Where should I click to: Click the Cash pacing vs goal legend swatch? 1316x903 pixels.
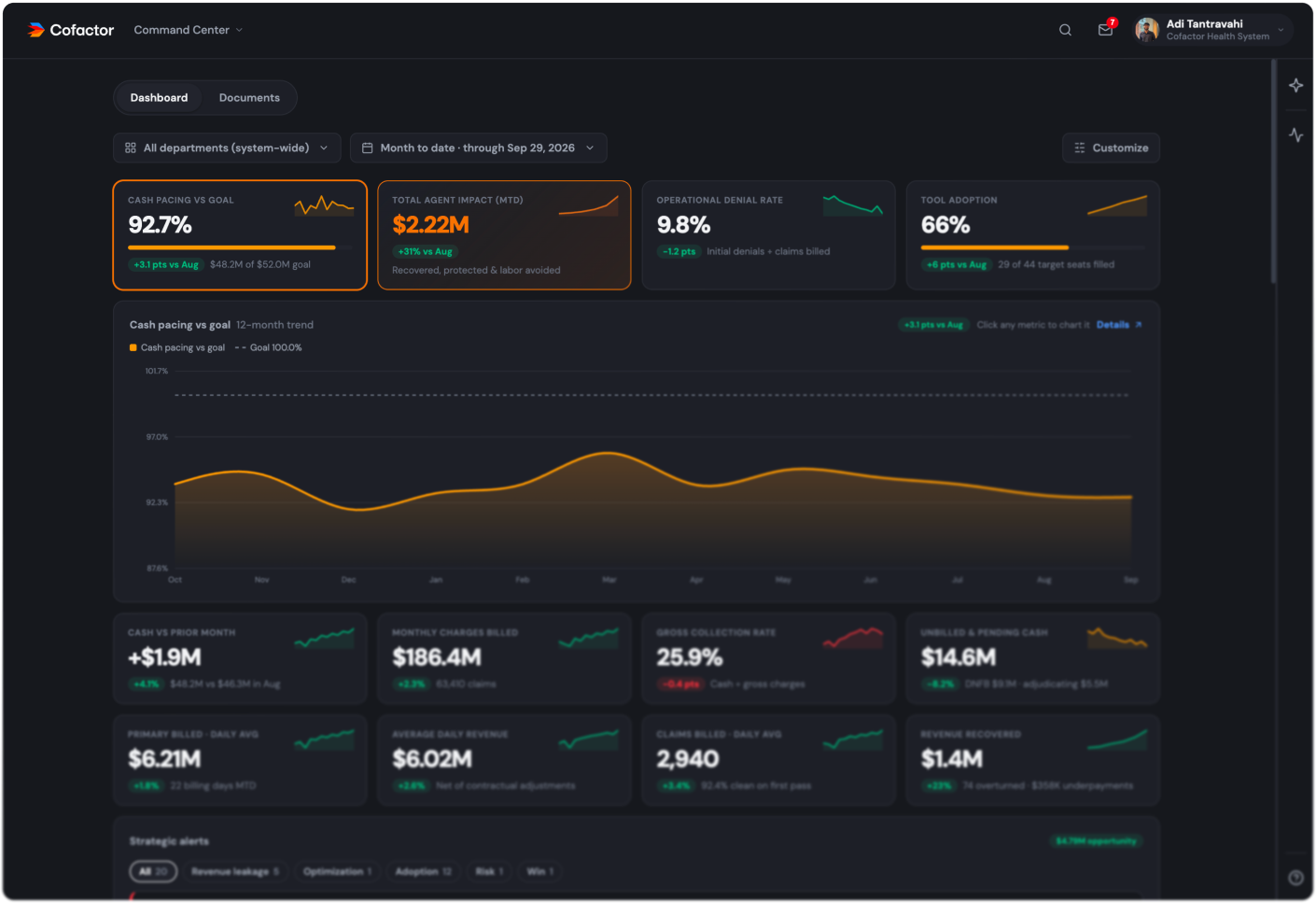[133, 347]
